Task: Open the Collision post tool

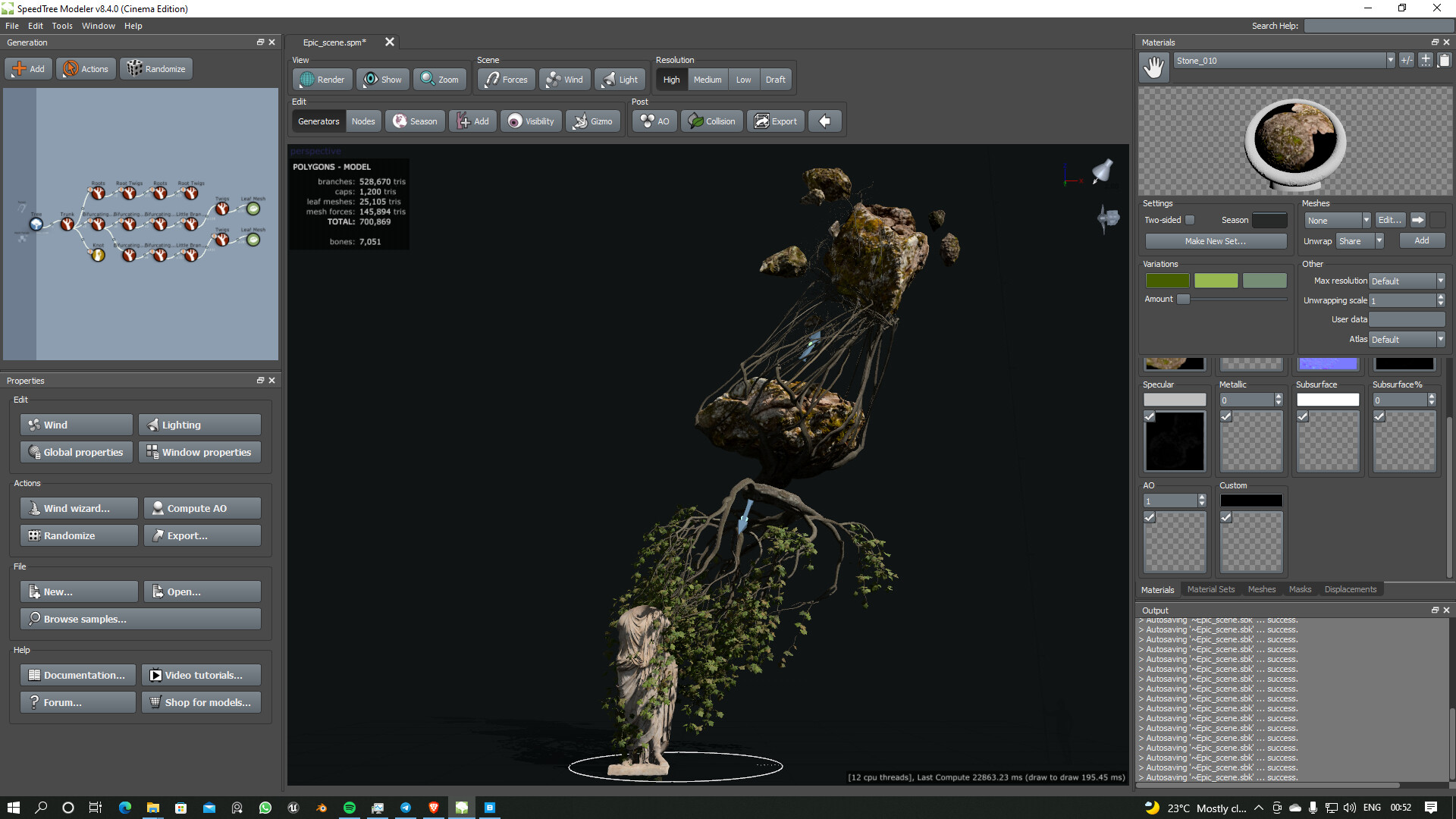Action: pos(711,121)
